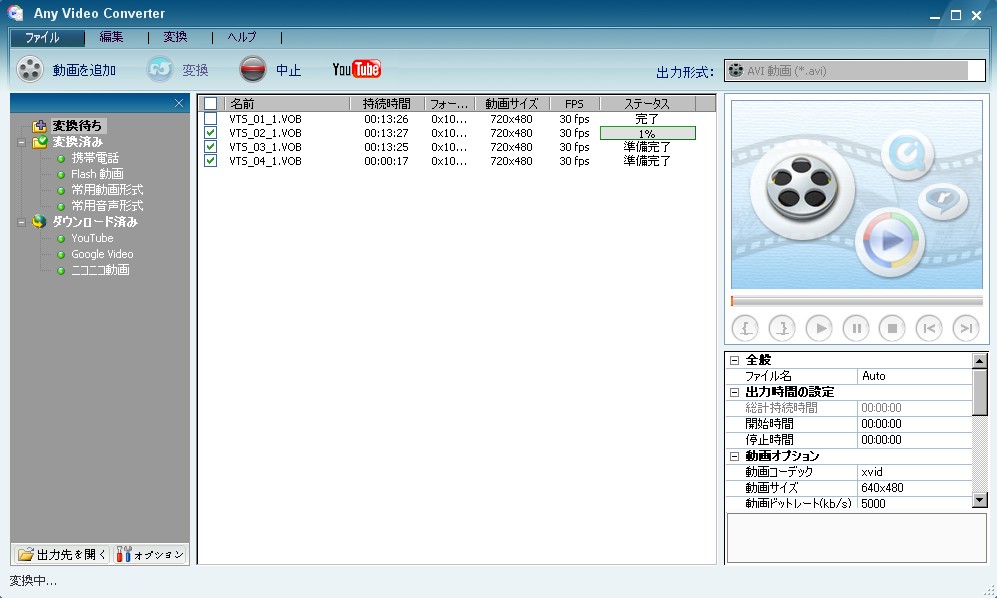Viewport: 997px width, 598px height.
Task: Click the 動画ビットレート 5000 value
Action: click(914, 503)
